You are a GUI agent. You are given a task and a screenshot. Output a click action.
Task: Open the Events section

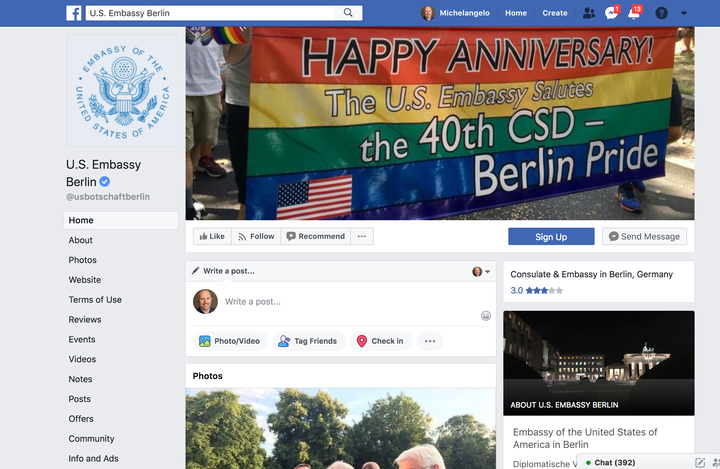click(82, 339)
